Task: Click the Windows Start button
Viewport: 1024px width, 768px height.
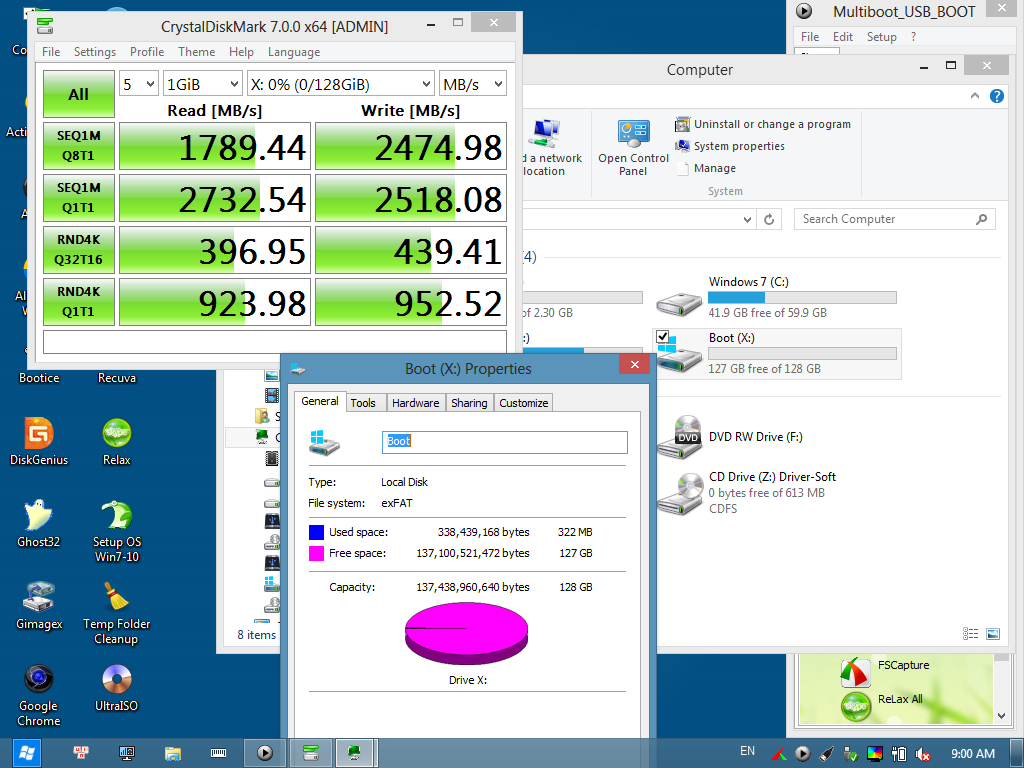Action: (25, 753)
